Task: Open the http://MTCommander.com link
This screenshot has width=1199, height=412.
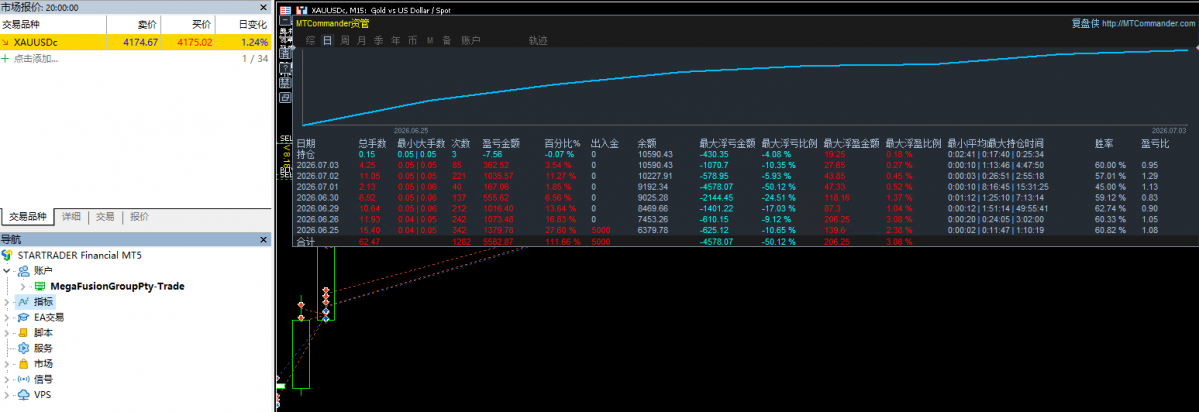Action: [1149, 24]
